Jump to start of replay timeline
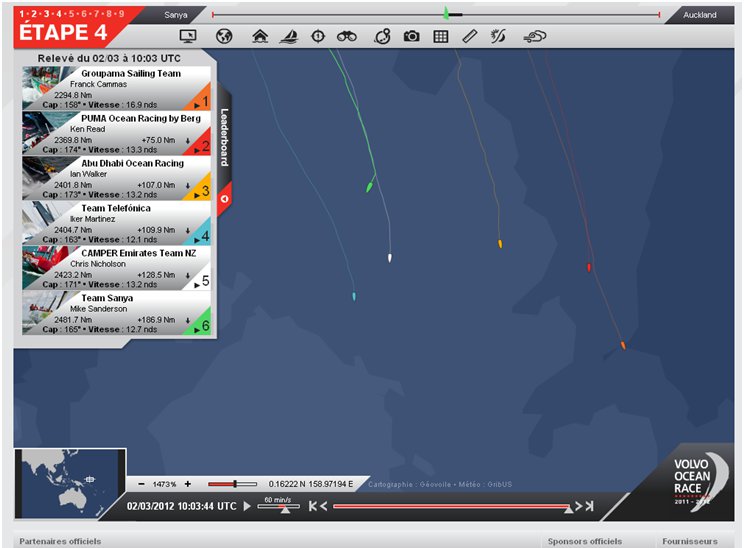 click(313, 506)
